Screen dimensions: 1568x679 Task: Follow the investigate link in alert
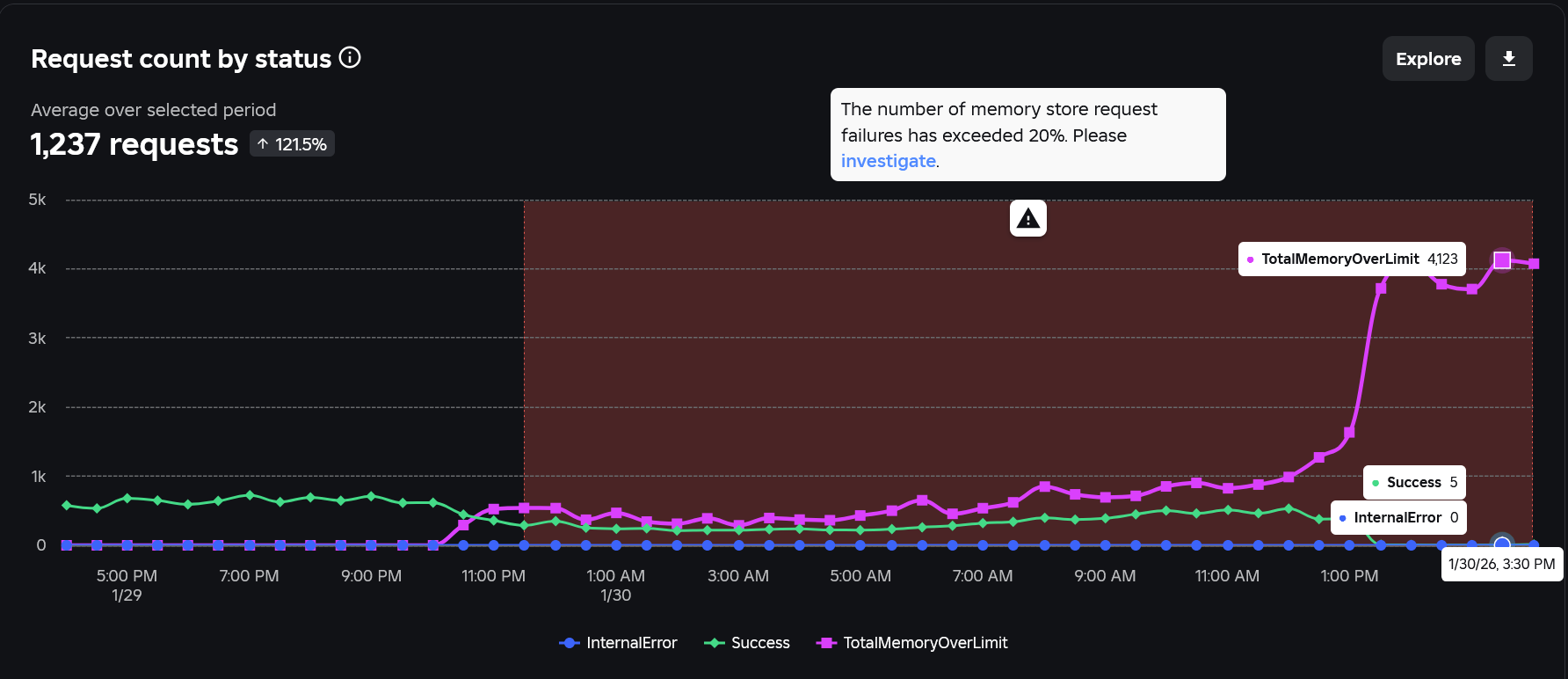[888, 161]
